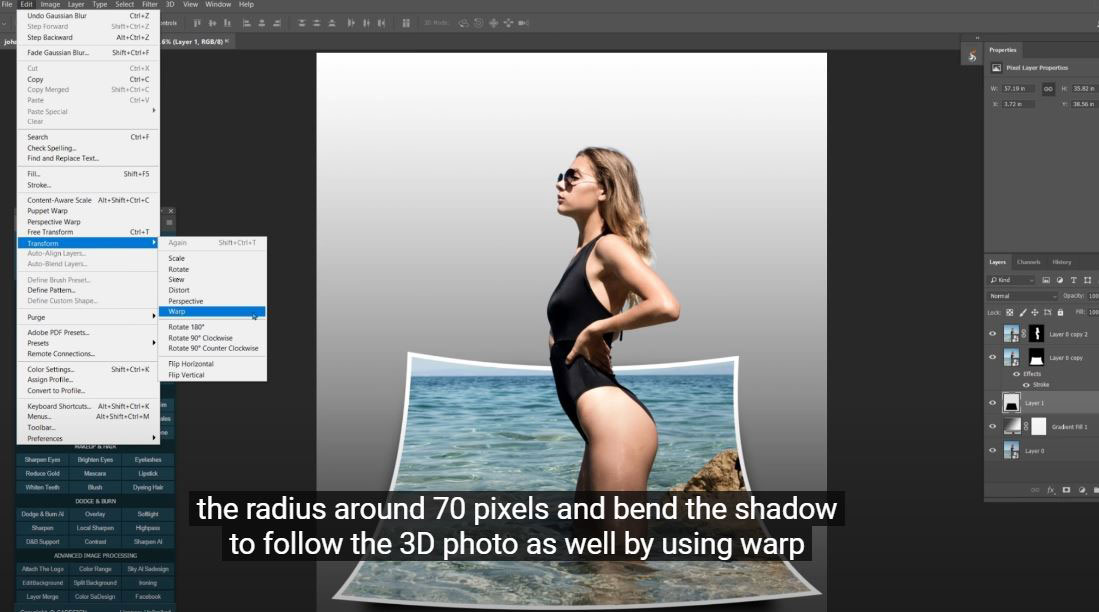Click the Sharpen Eyes button in the plugin panel
The image size is (1099, 612).
click(x=42, y=459)
